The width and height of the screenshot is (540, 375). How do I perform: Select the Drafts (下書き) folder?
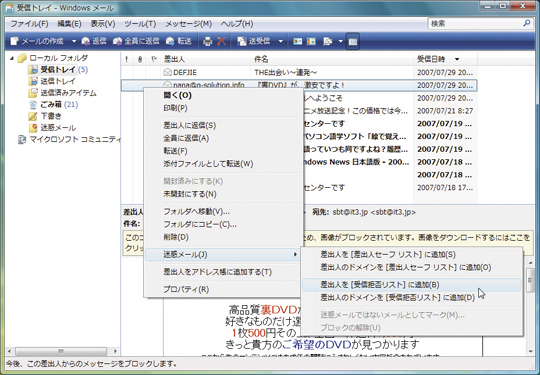pos(45,116)
